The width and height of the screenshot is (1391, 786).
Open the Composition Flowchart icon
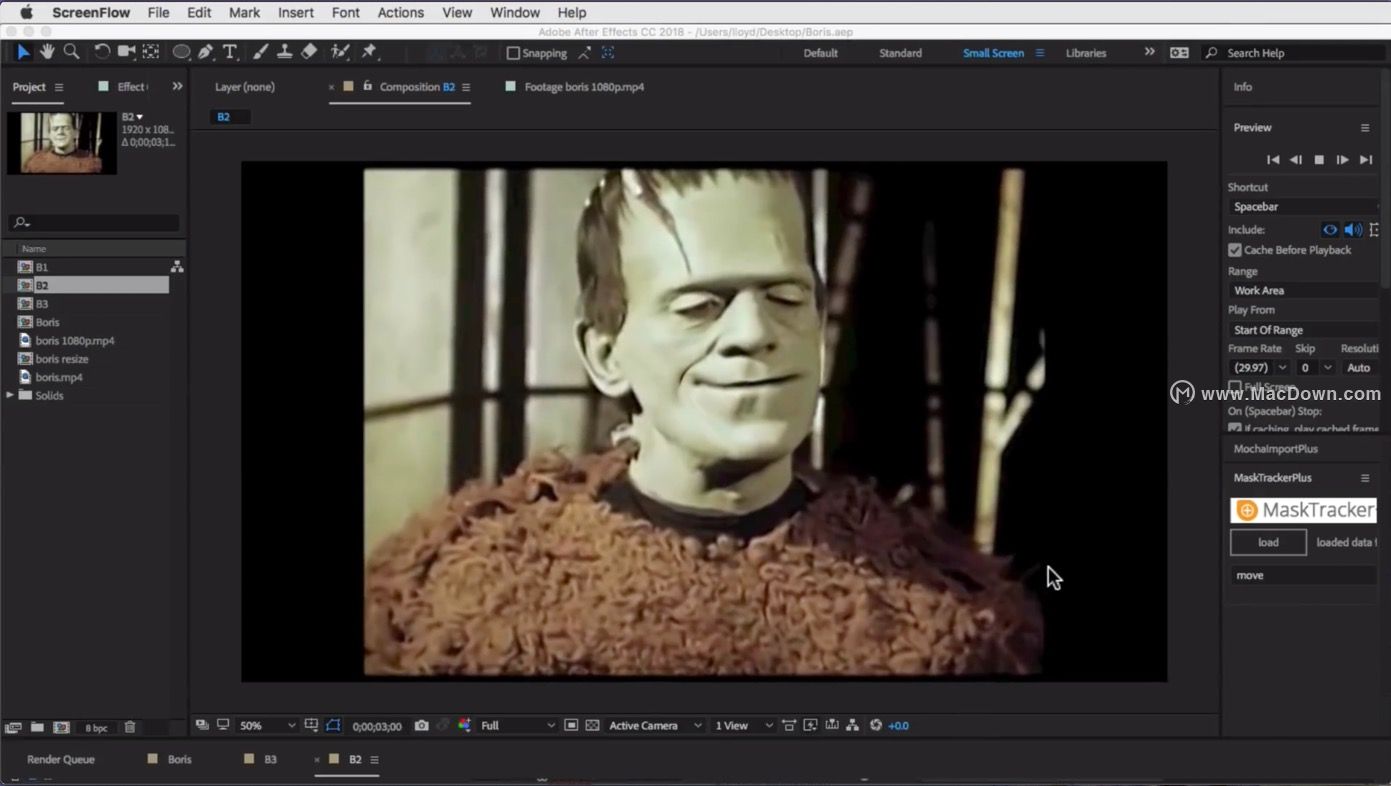point(852,725)
